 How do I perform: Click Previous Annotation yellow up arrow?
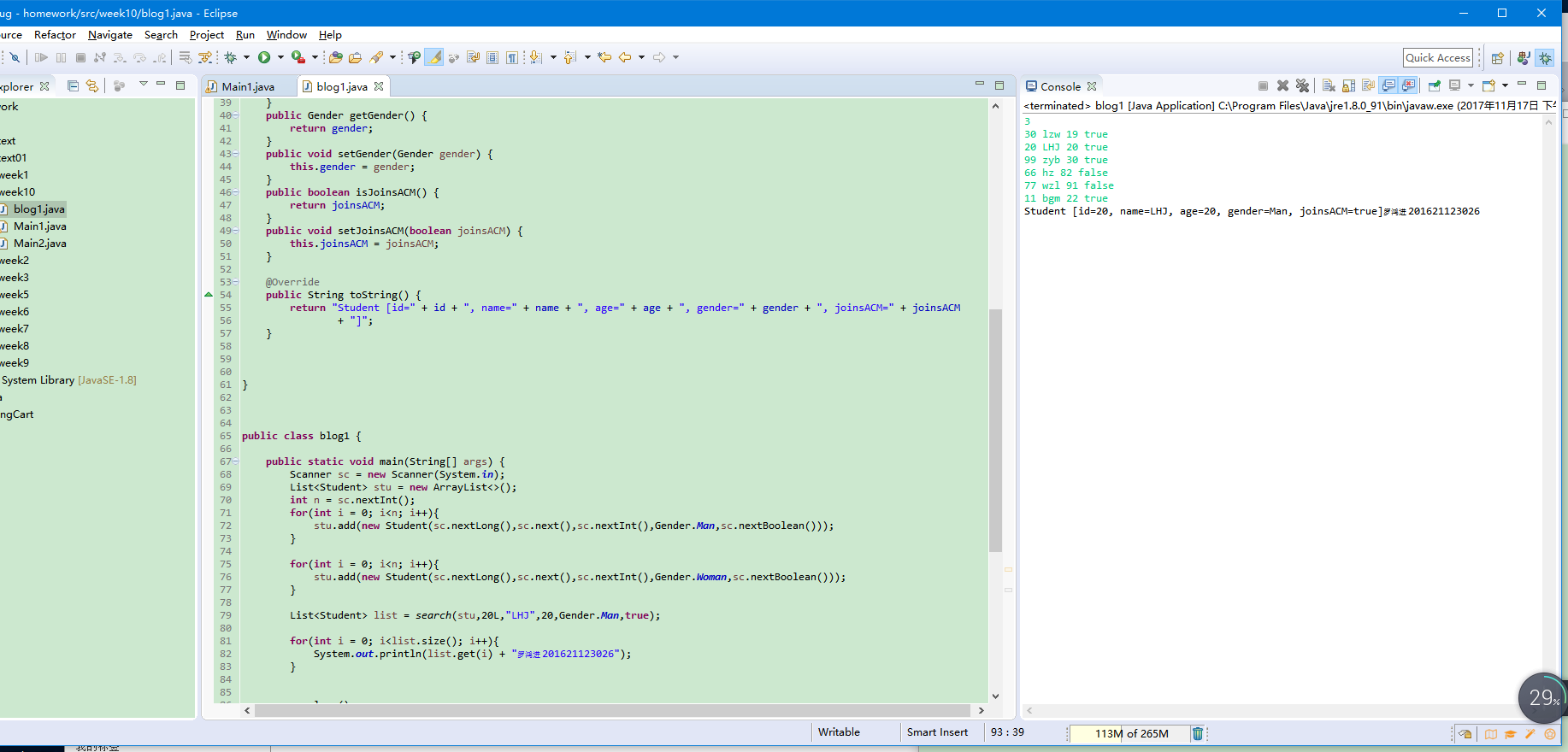569,57
